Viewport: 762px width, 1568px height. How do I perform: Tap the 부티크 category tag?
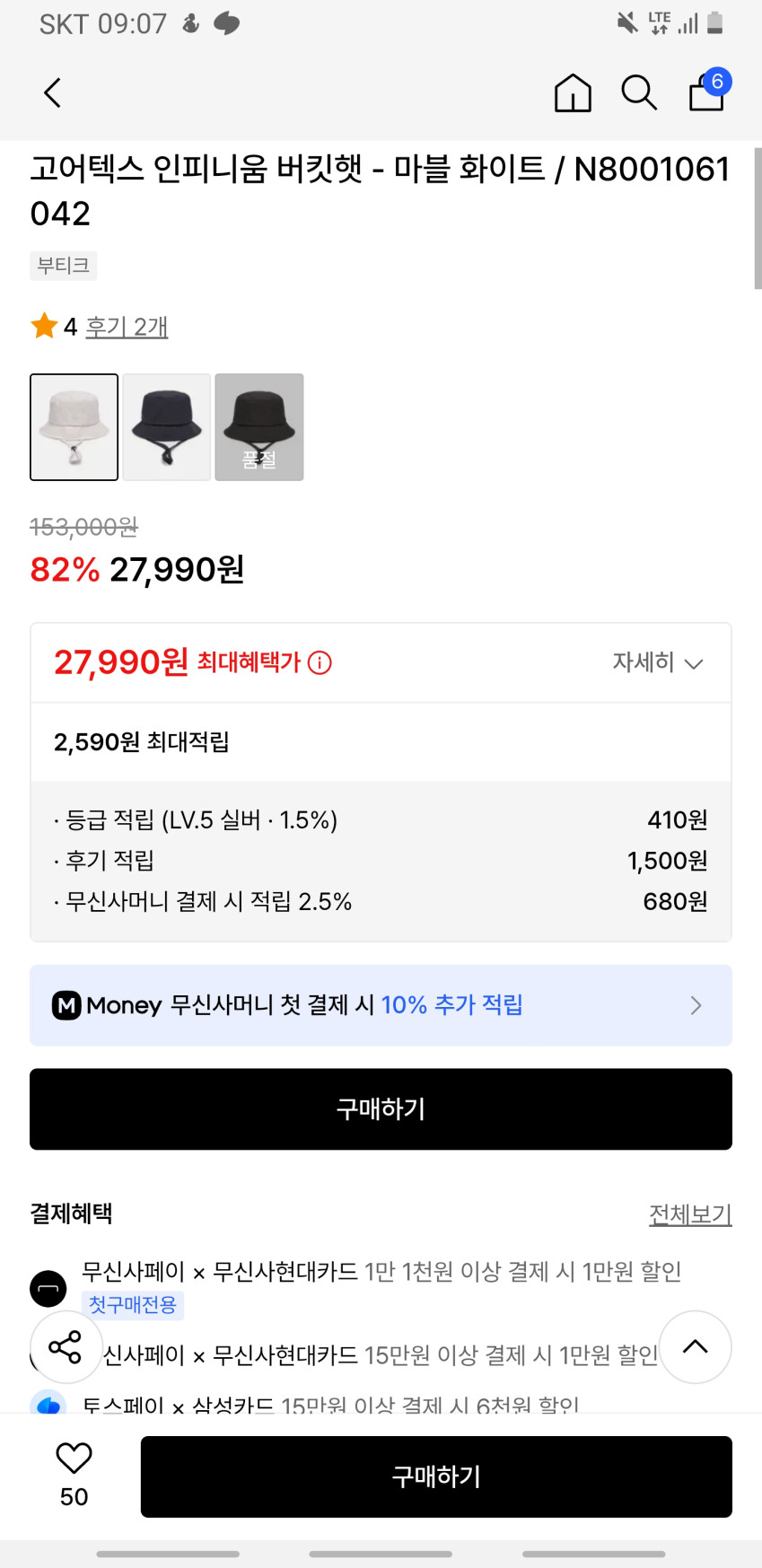tap(63, 266)
